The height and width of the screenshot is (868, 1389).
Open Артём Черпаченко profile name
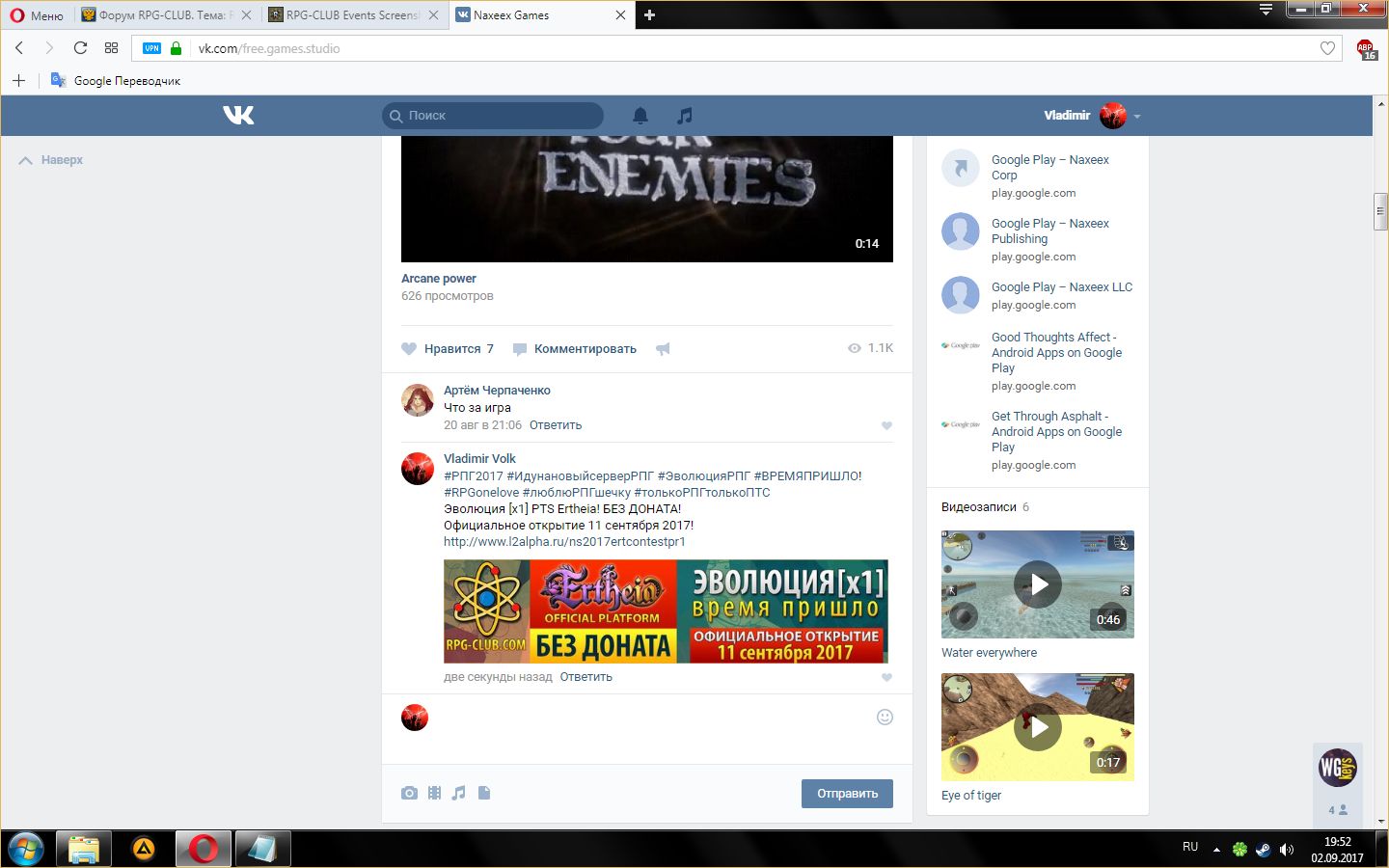click(497, 391)
